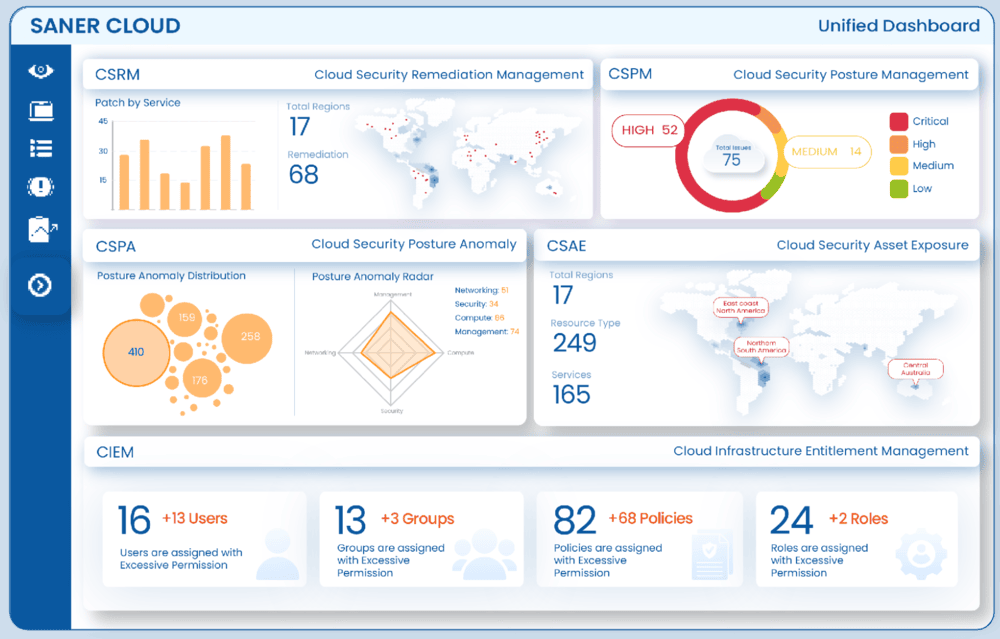The image size is (1000, 639).
Task: Click the Critical red legend swatch
Action: click(x=899, y=121)
